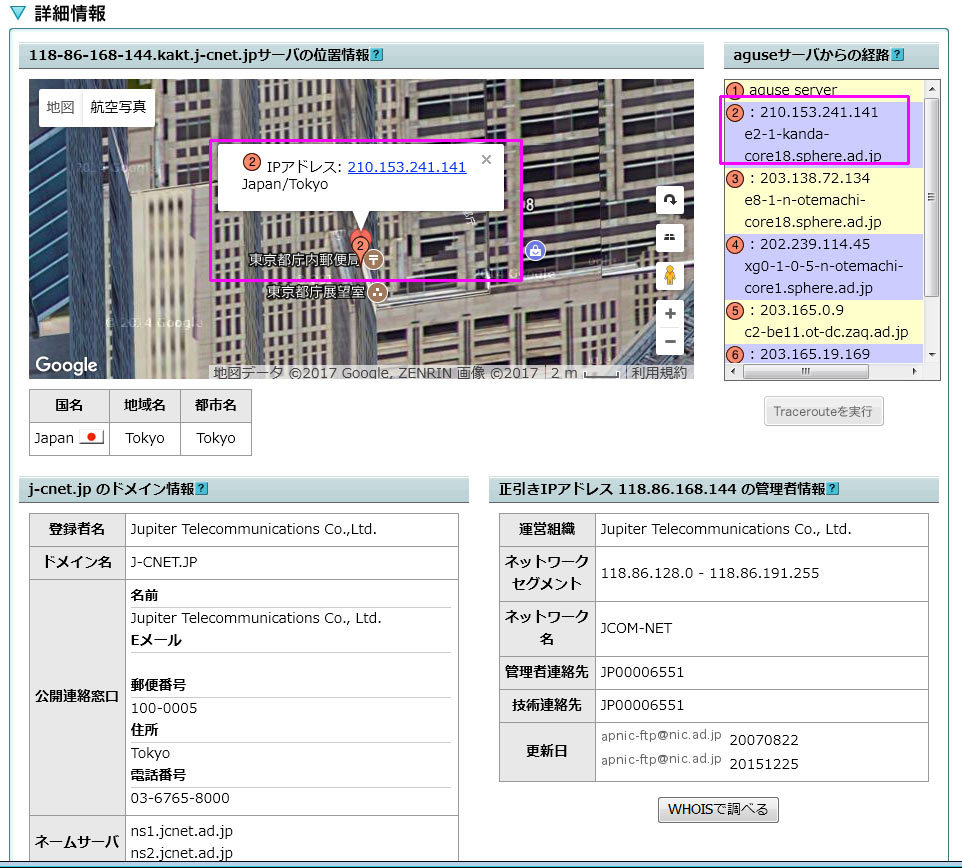Open the map 利用規約 link
This screenshot has width=962, height=868.
(x=659, y=372)
